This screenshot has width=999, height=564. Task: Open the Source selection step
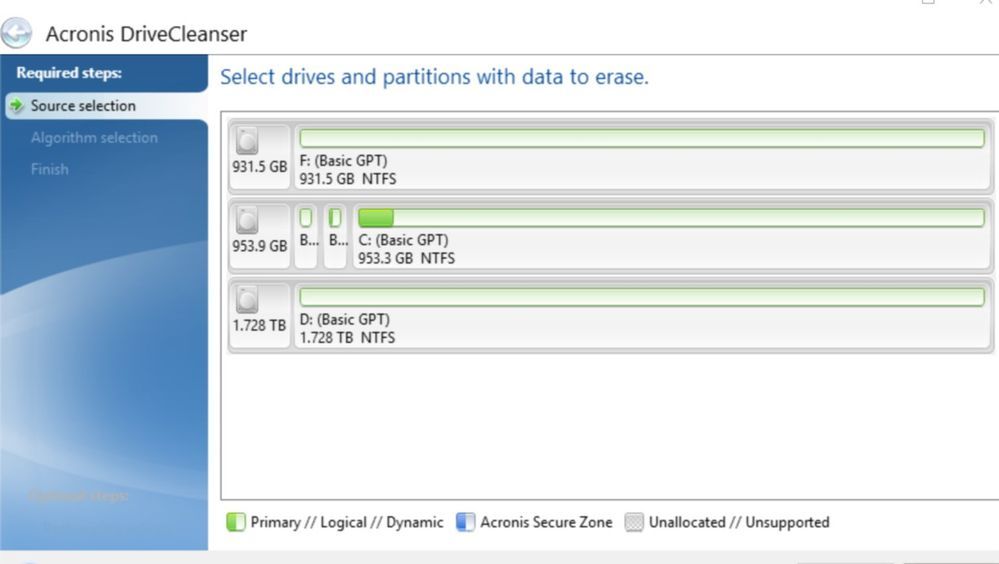click(83, 106)
